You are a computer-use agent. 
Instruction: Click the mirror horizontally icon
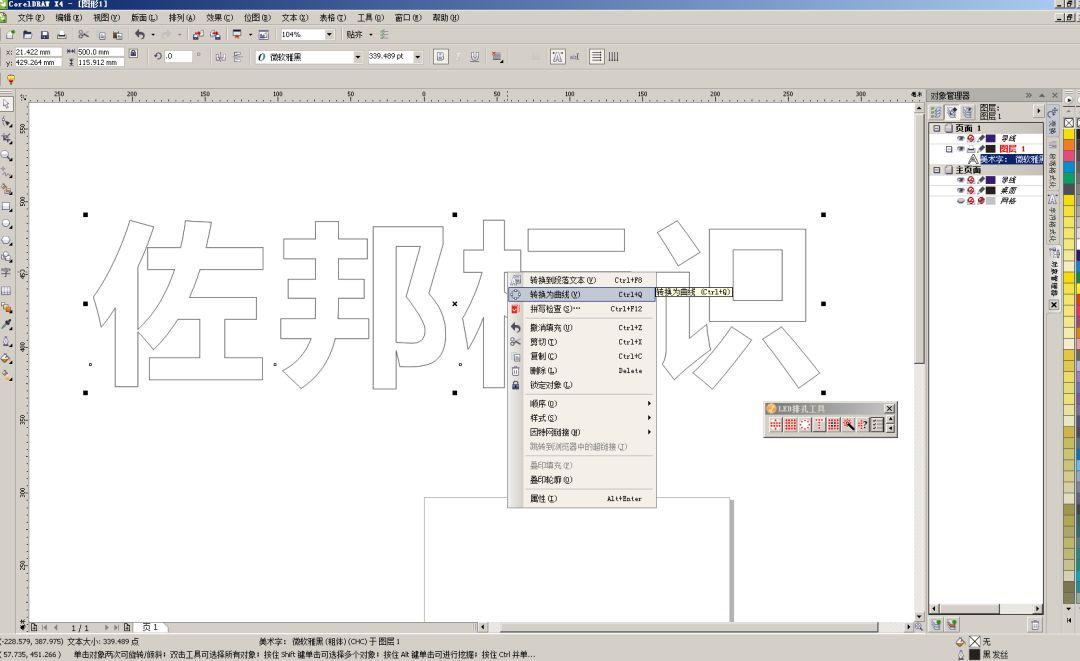[x=220, y=57]
